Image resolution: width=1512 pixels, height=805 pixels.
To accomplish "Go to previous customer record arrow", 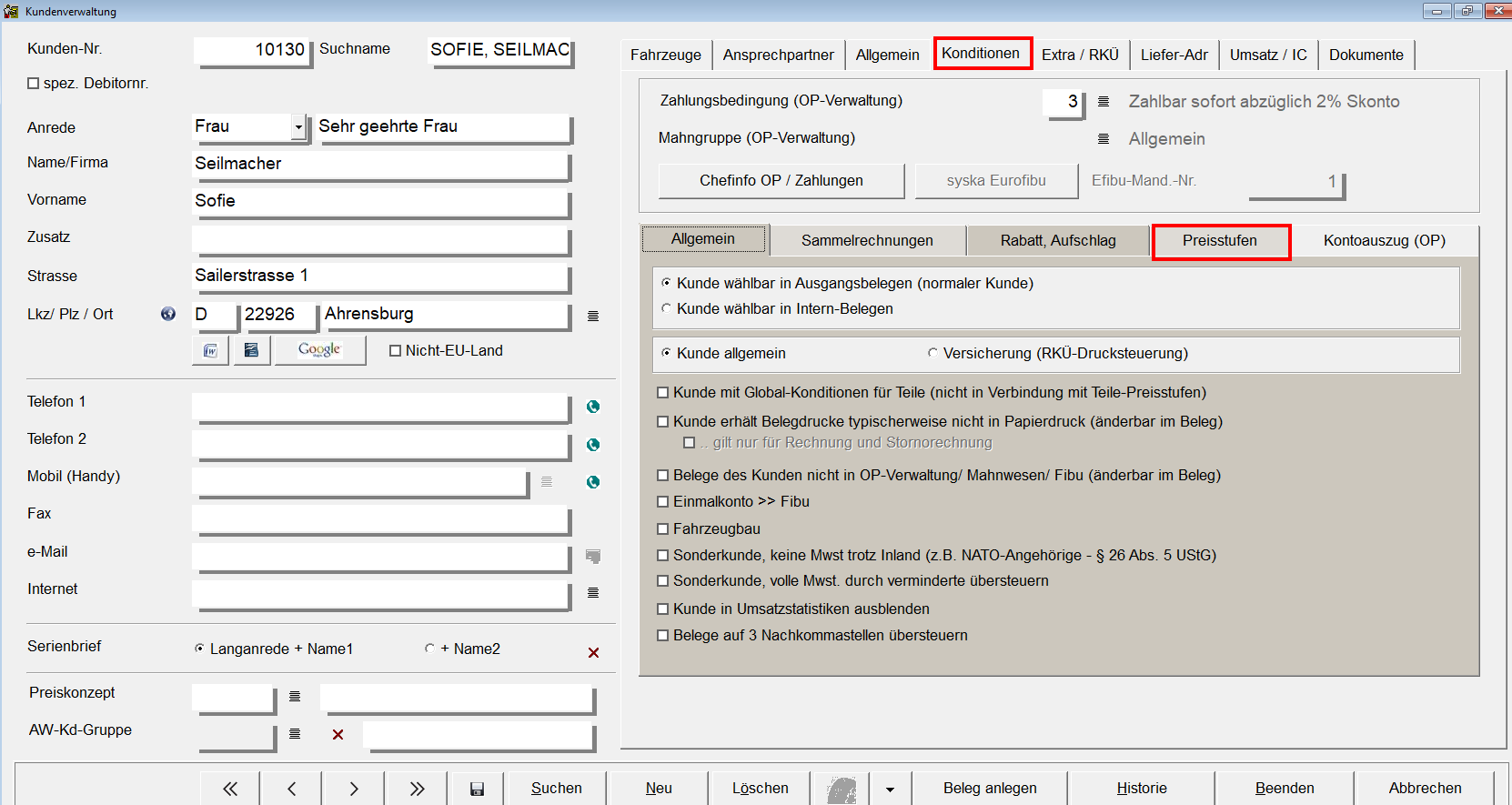I will (291, 789).
